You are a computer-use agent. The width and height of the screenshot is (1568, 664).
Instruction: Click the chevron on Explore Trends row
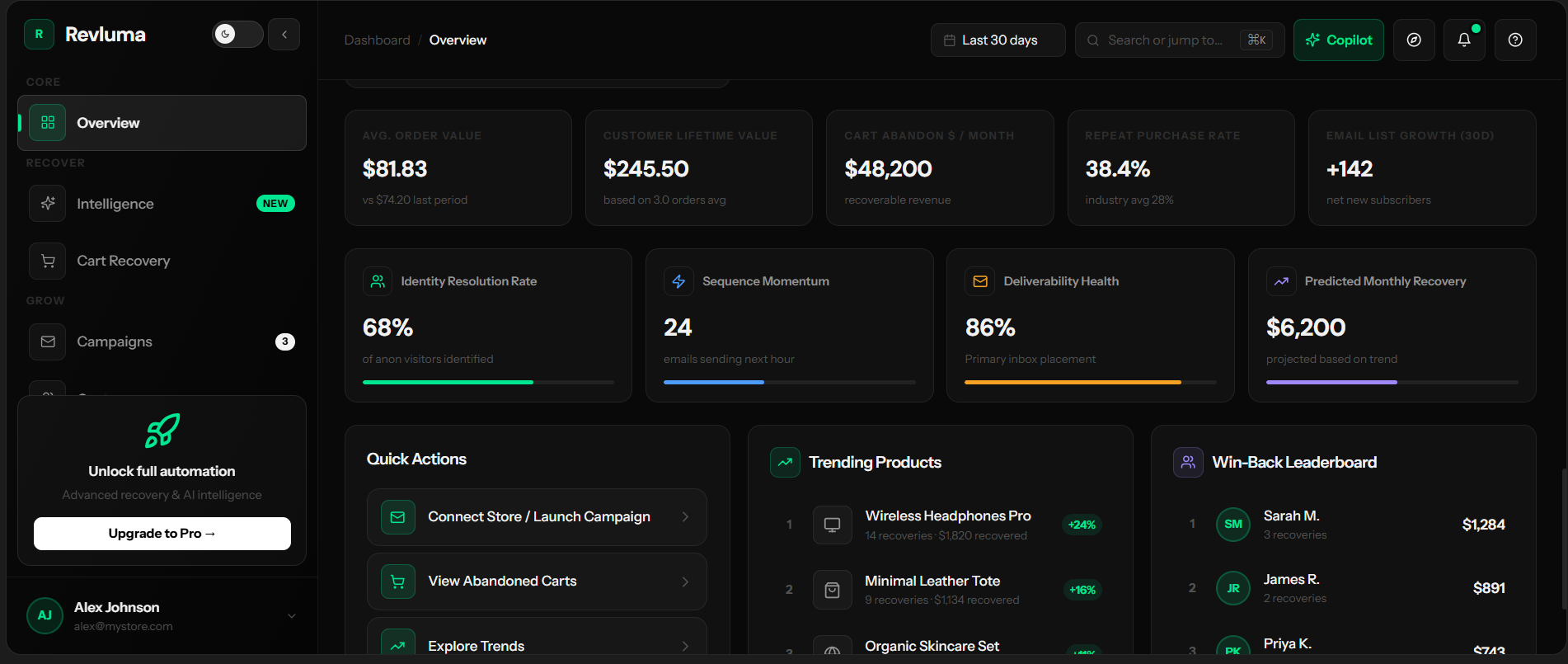[x=685, y=647]
